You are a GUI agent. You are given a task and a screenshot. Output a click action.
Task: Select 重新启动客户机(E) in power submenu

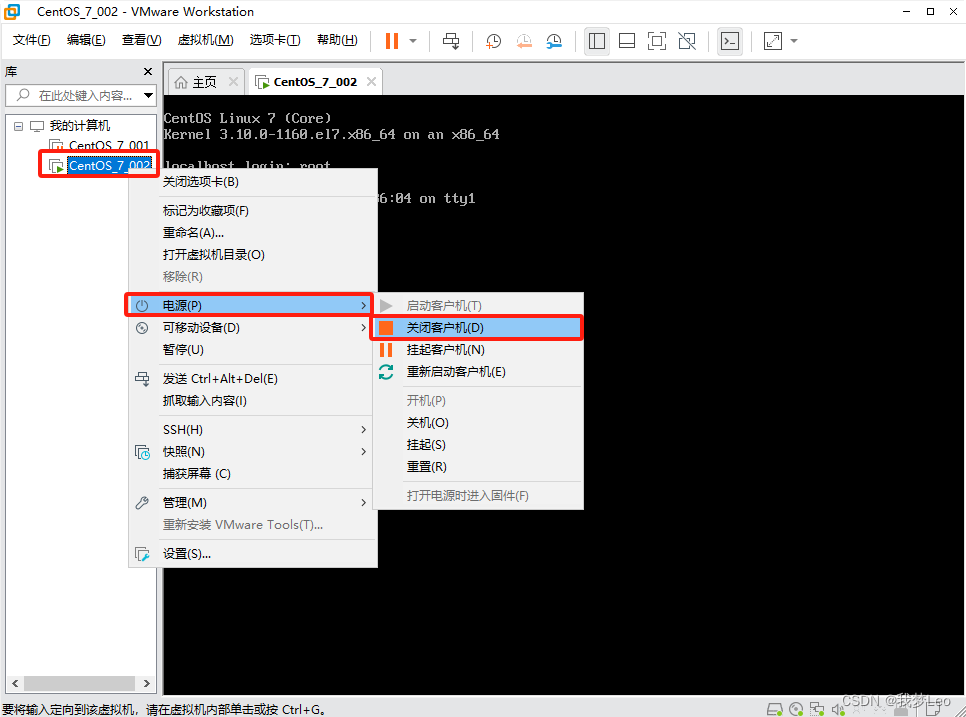(x=477, y=372)
